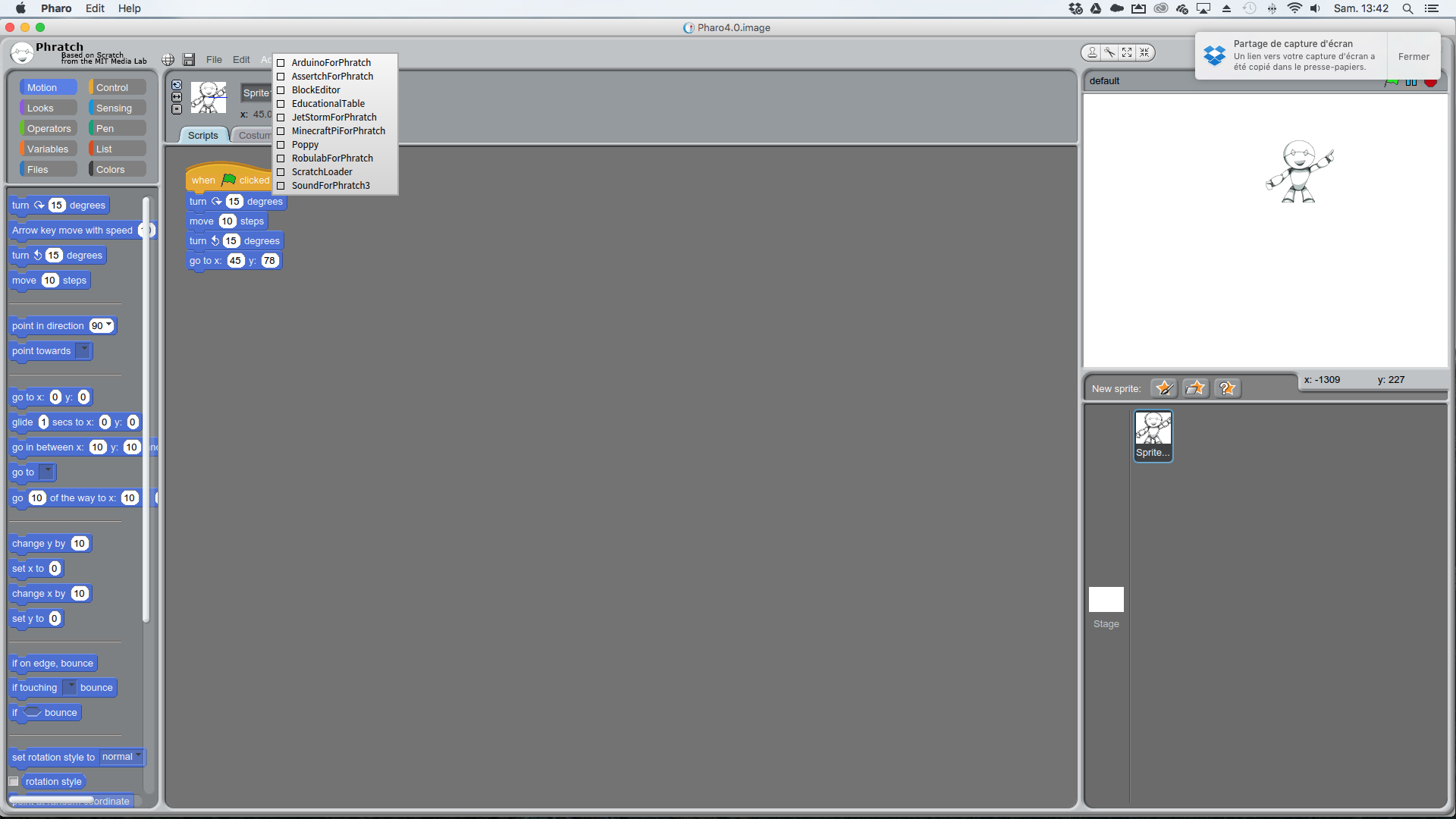The height and width of the screenshot is (819, 1456).
Task: Open macOS Notification Center icon
Action: coord(1432,8)
